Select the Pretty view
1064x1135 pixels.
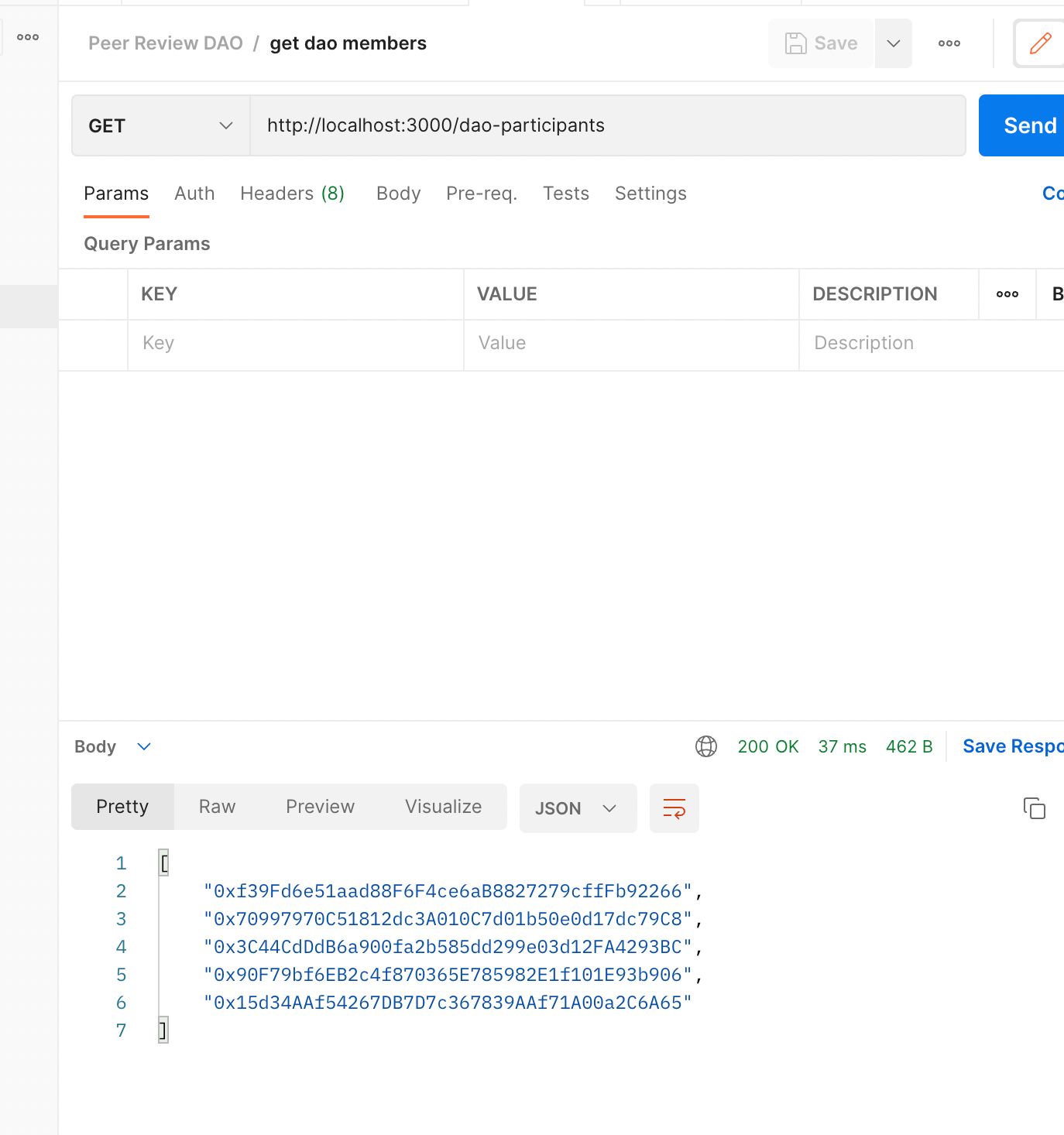point(122,807)
